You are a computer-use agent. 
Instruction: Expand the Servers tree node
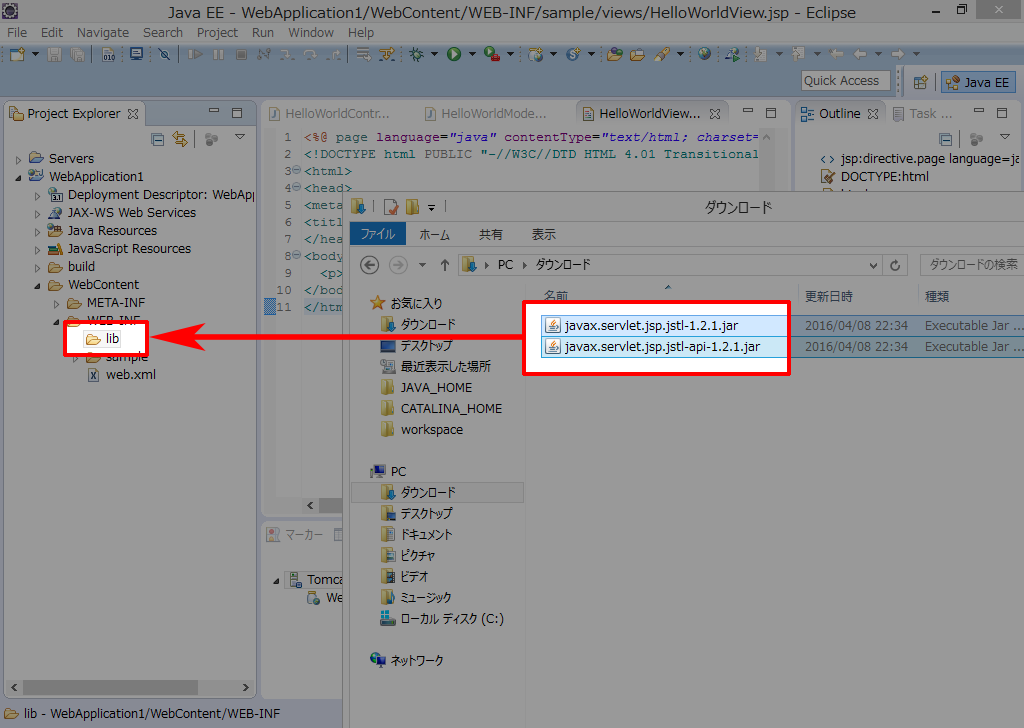(18, 159)
